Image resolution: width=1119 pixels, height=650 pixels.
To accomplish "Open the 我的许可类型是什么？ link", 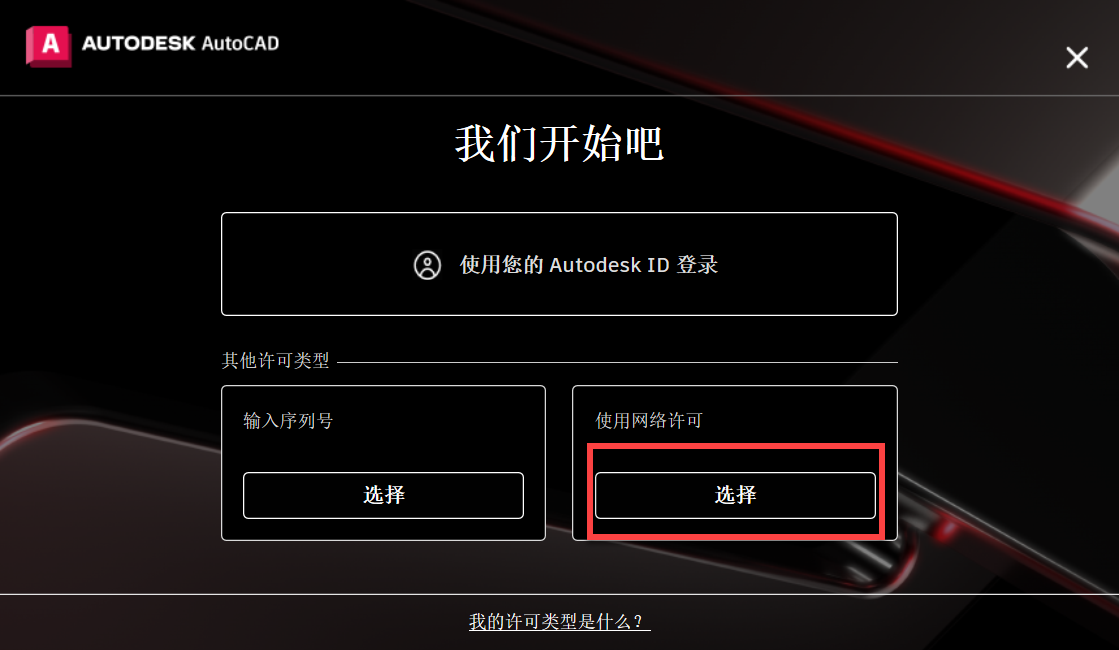I will click(x=559, y=621).
